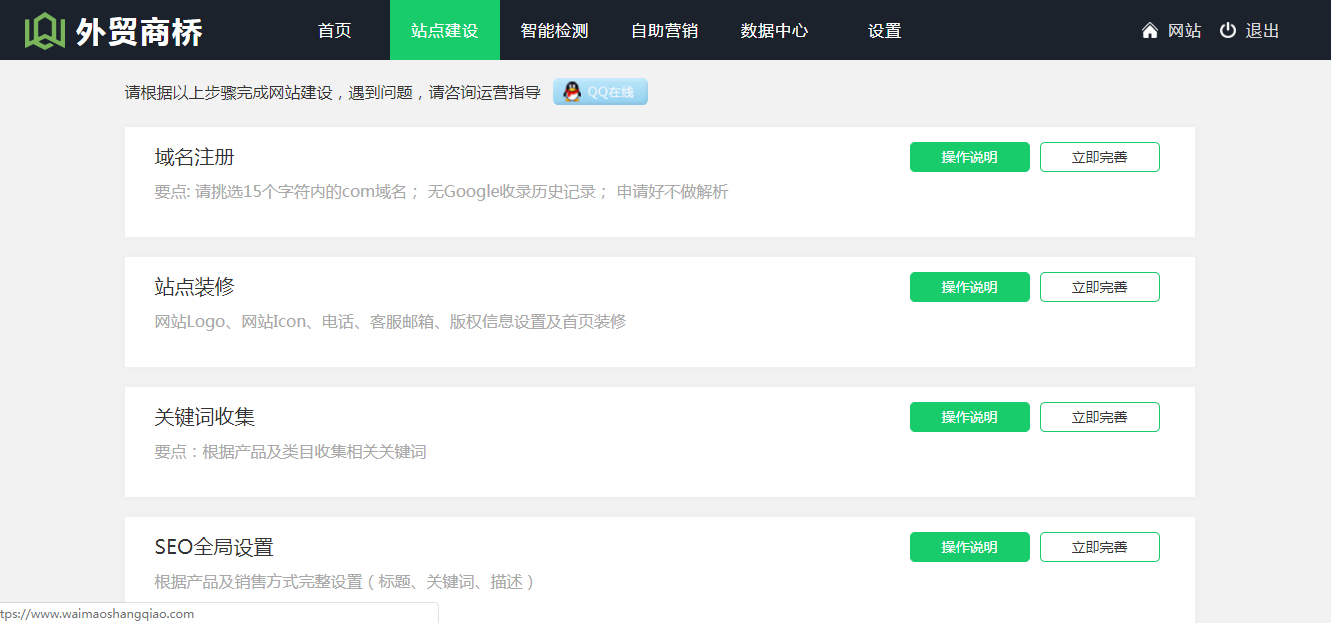
Task: Click the 网站 link text
Action: click(1184, 31)
